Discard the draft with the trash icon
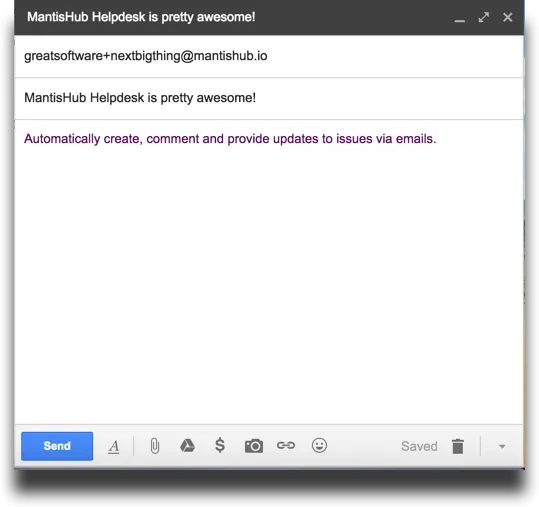Image resolution: width=539 pixels, height=507 pixels. click(458, 446)
